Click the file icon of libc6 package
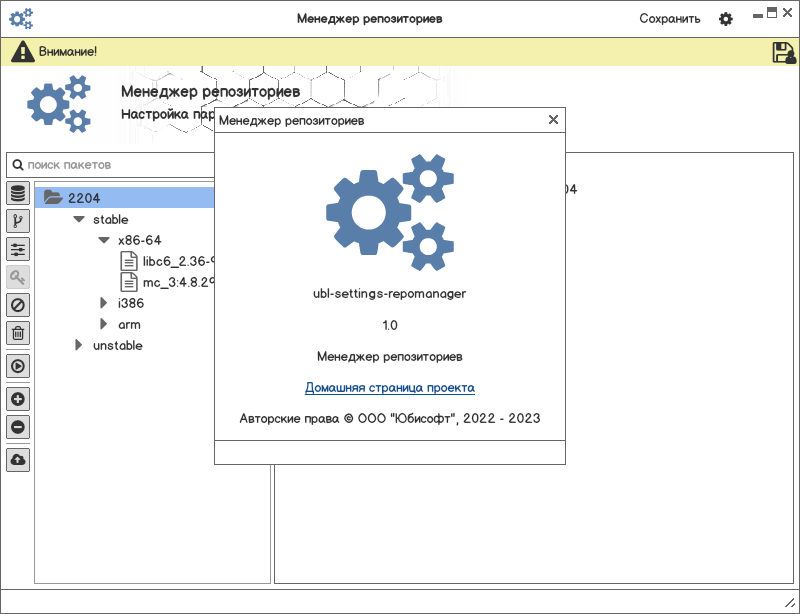 click(x=129, y=261)
